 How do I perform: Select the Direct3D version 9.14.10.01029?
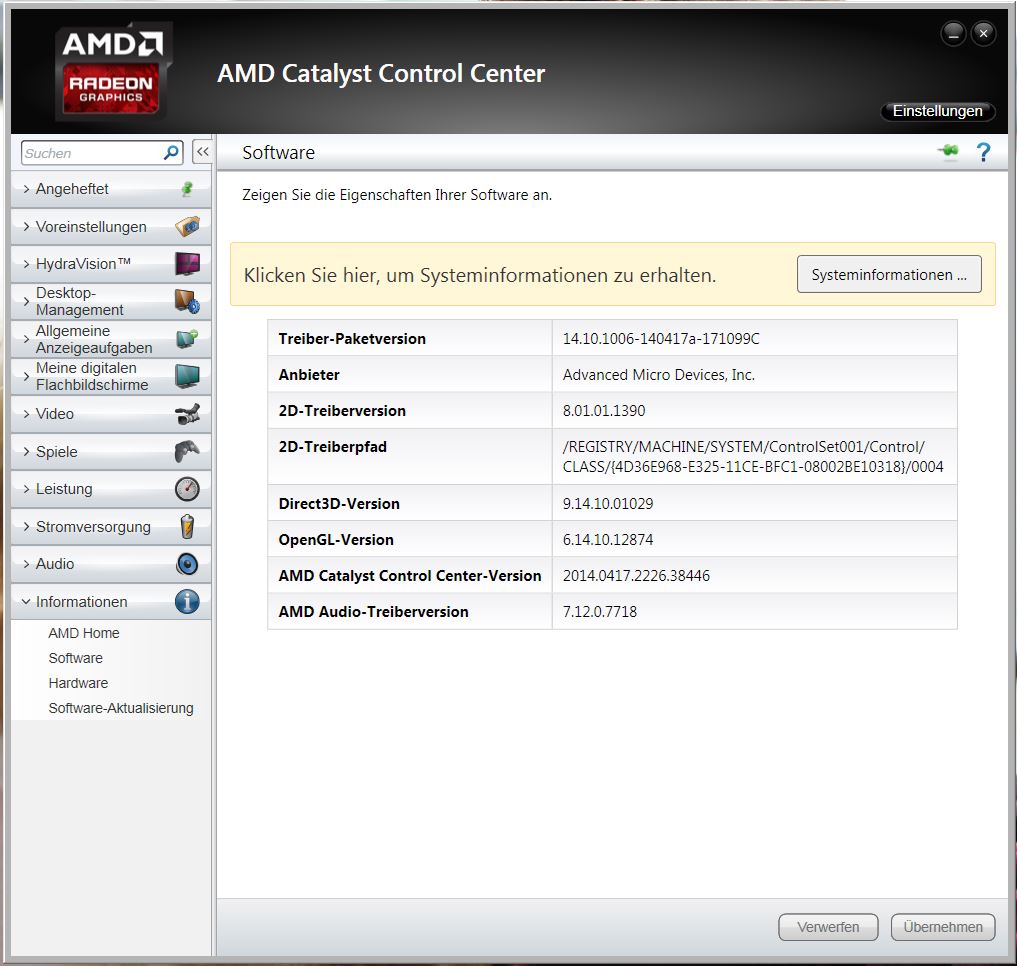608,503
